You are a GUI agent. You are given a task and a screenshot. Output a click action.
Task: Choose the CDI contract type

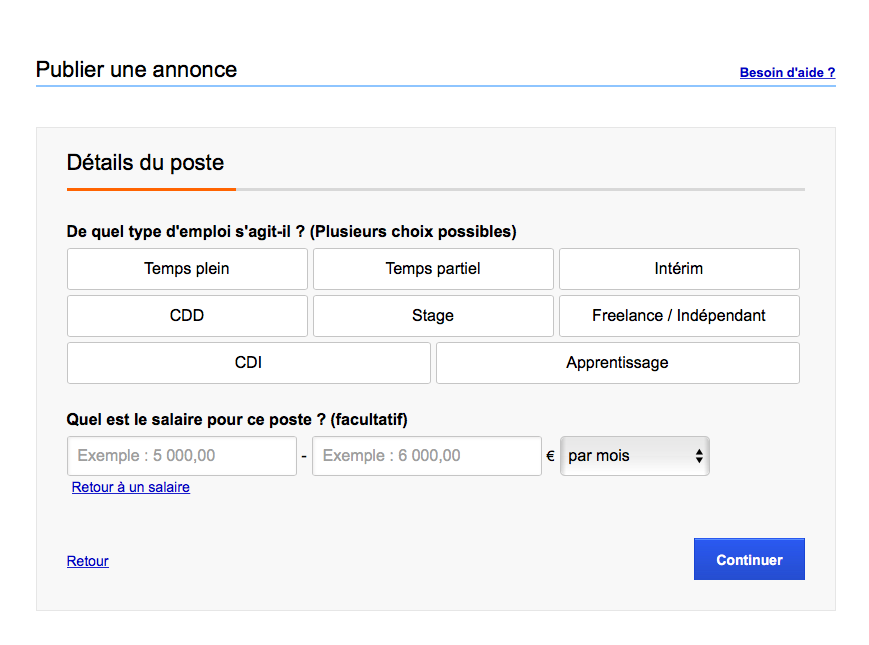[249, 363]
